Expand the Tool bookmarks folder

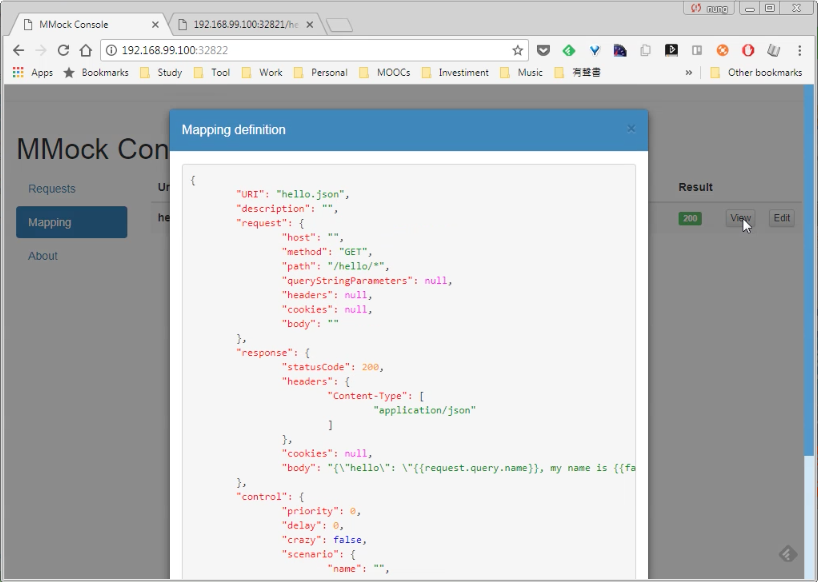tap(212, 72)
